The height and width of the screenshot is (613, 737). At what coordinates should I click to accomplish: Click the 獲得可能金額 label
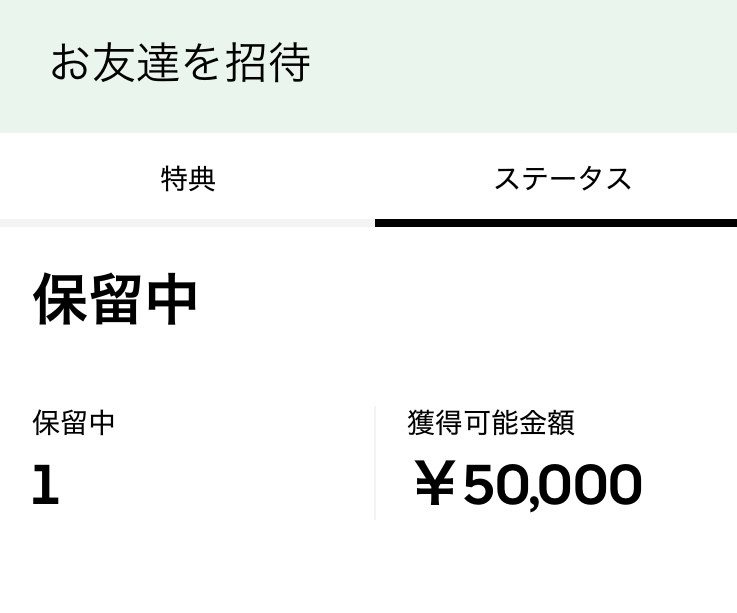click(490, 422)
